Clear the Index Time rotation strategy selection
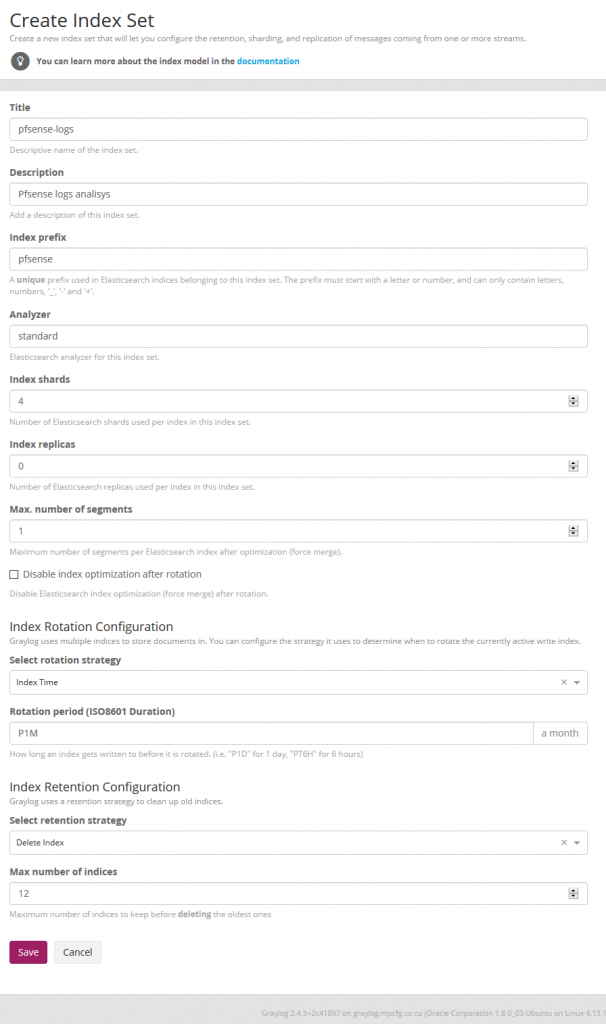 [x=564, y=682]
